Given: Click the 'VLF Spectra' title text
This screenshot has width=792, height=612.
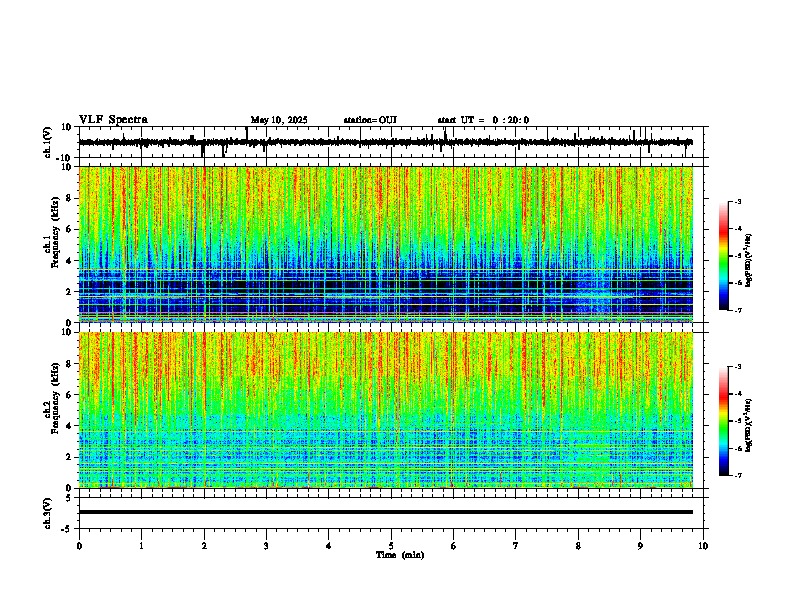Looking at the screenshot, I should pos(113,120).
